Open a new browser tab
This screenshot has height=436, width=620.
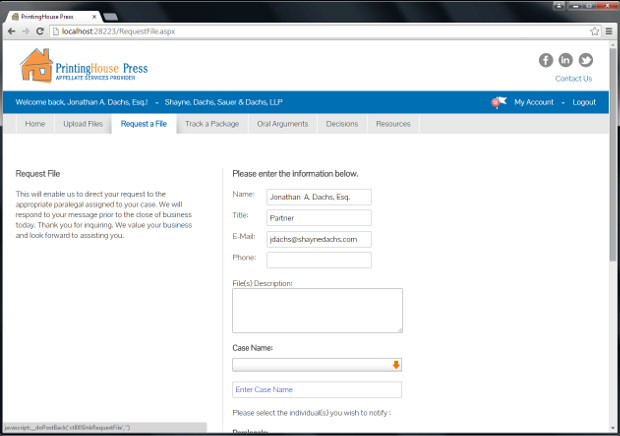pos(110,17)
